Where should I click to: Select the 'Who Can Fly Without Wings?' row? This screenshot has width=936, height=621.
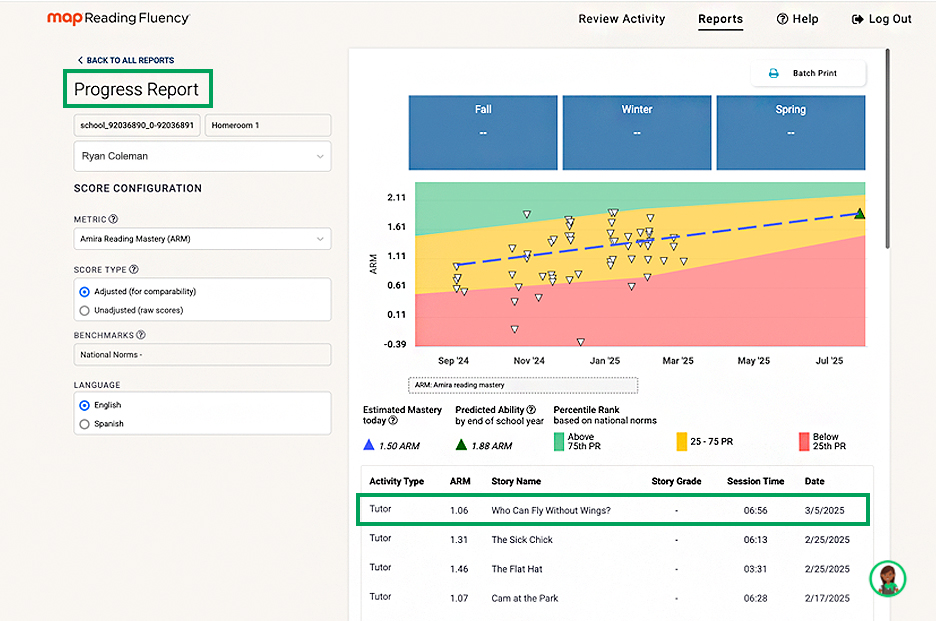(613, 510)
